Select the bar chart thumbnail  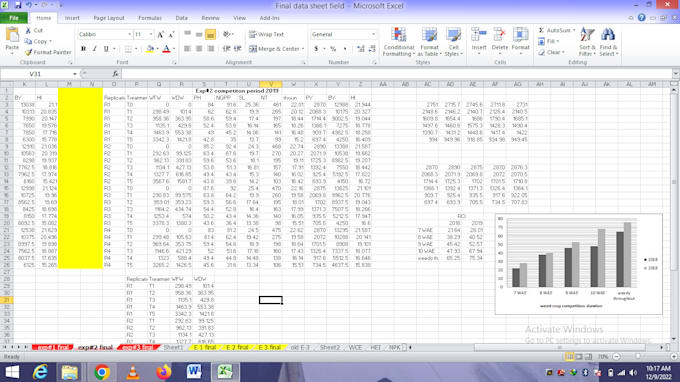(579, 264)
